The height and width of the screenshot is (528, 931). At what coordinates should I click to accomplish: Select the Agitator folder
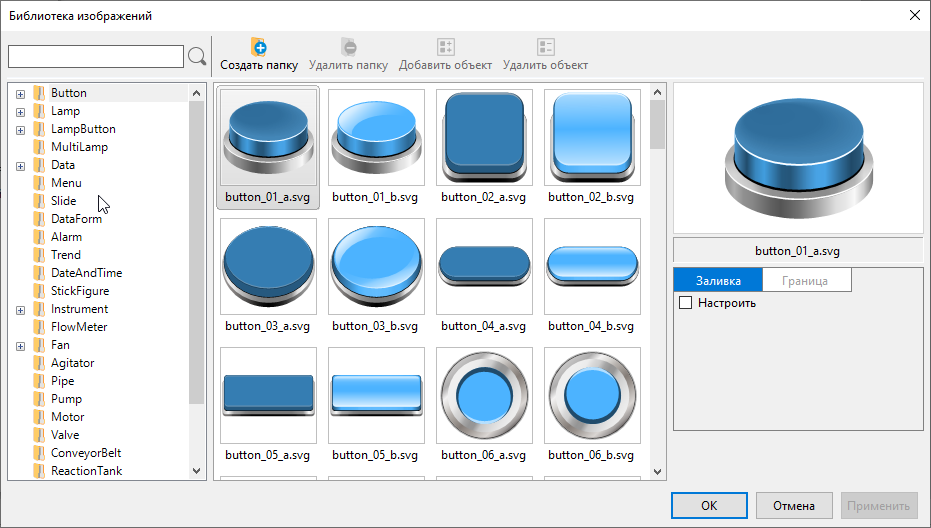tap(72, 363)
